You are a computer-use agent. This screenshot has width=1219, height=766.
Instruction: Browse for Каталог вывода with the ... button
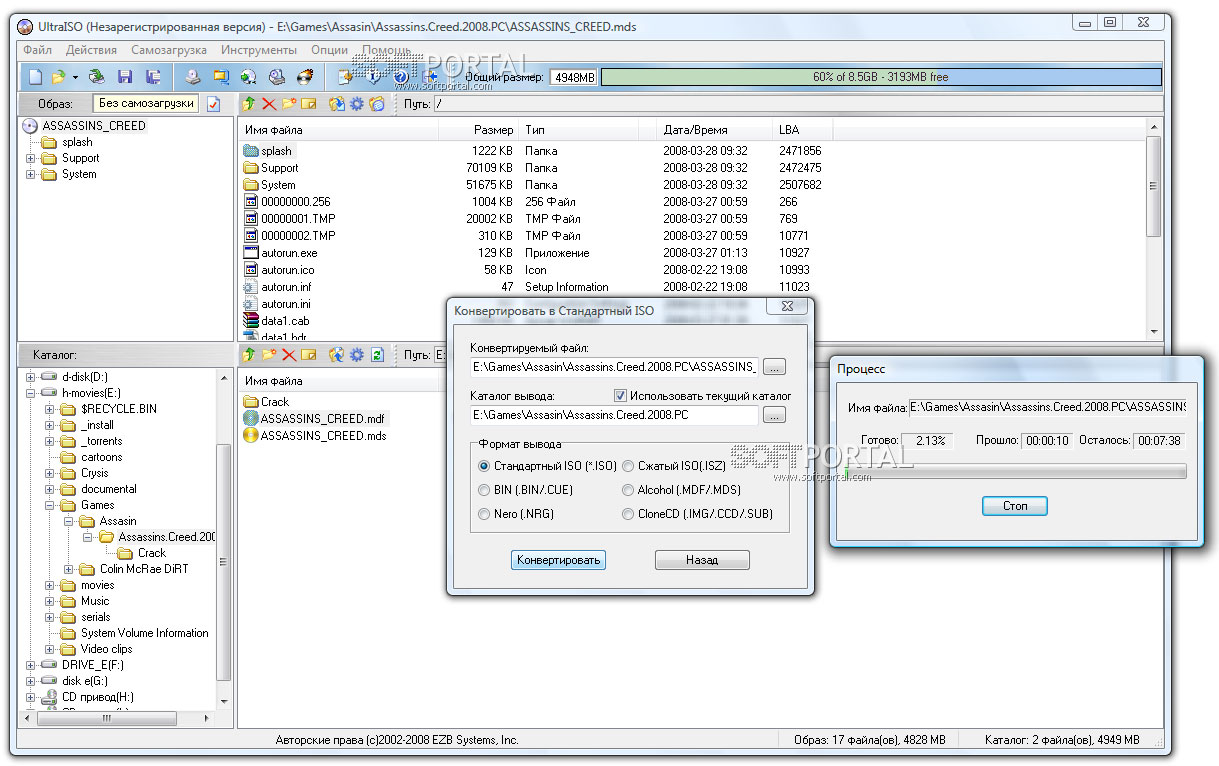tap(775, 415)
